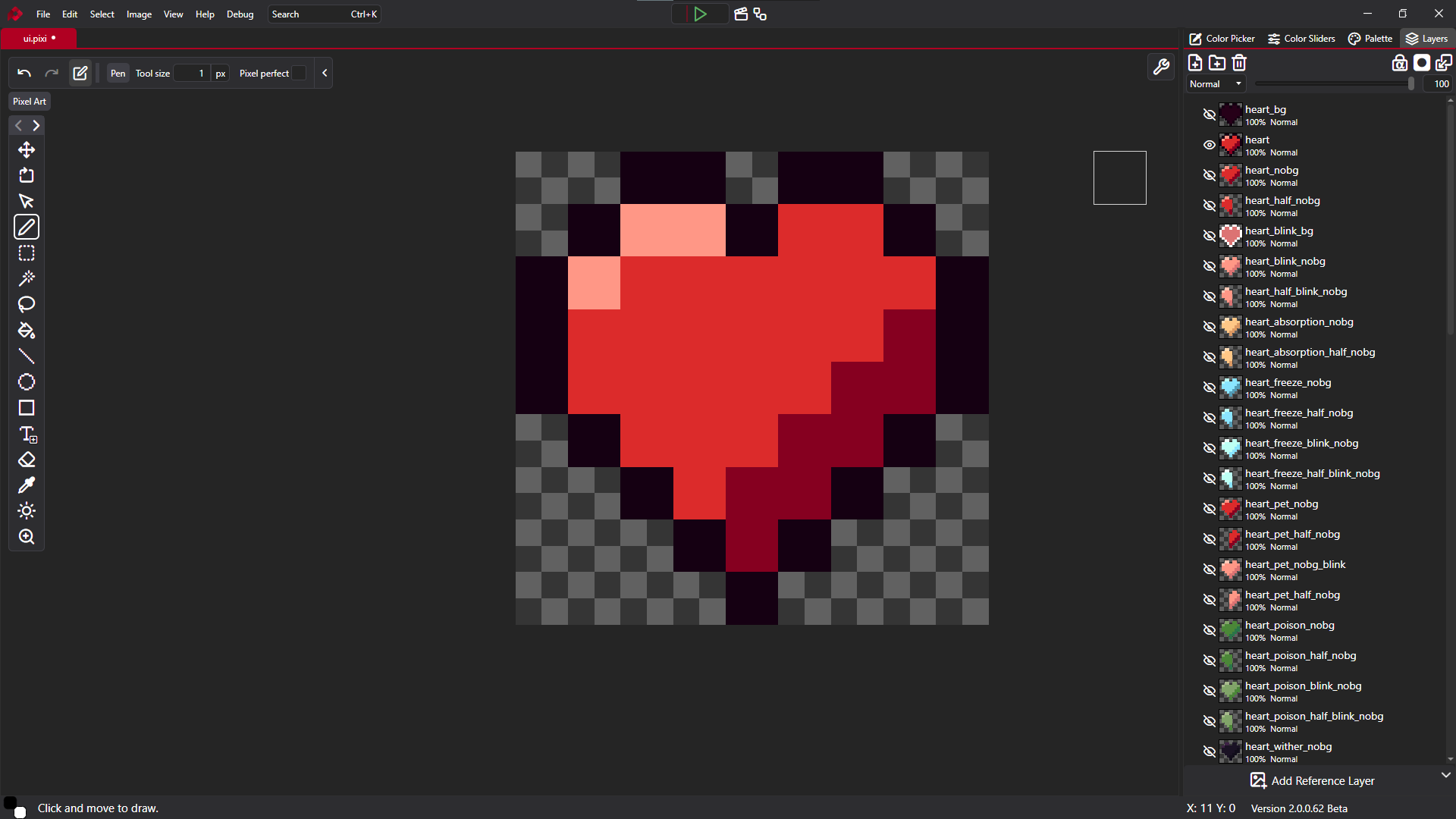Click the layer opacity slider
This screenshot has width=1456, height=819.
pos(1335,84)
